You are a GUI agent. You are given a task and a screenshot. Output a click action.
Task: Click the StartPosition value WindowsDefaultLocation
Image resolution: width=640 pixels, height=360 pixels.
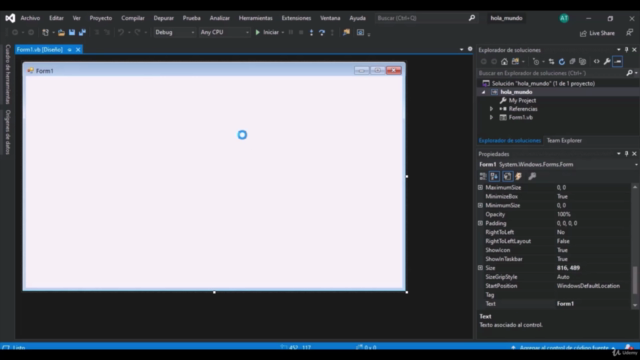[x=588, y=286]
